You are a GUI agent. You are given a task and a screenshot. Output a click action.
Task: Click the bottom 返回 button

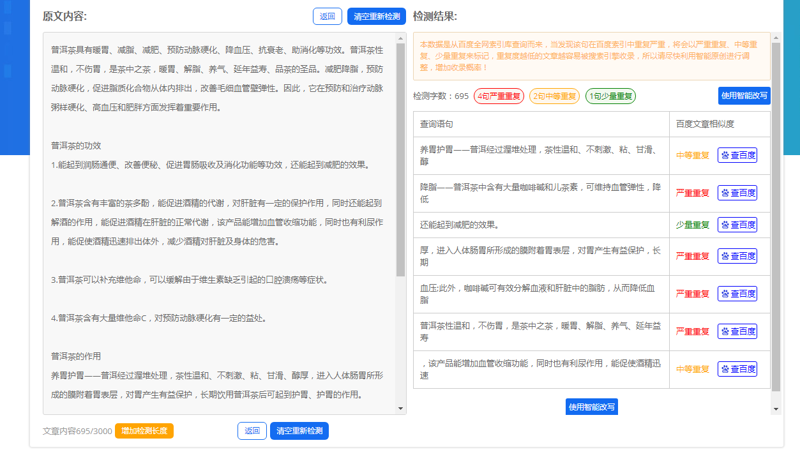click(252, 431)
